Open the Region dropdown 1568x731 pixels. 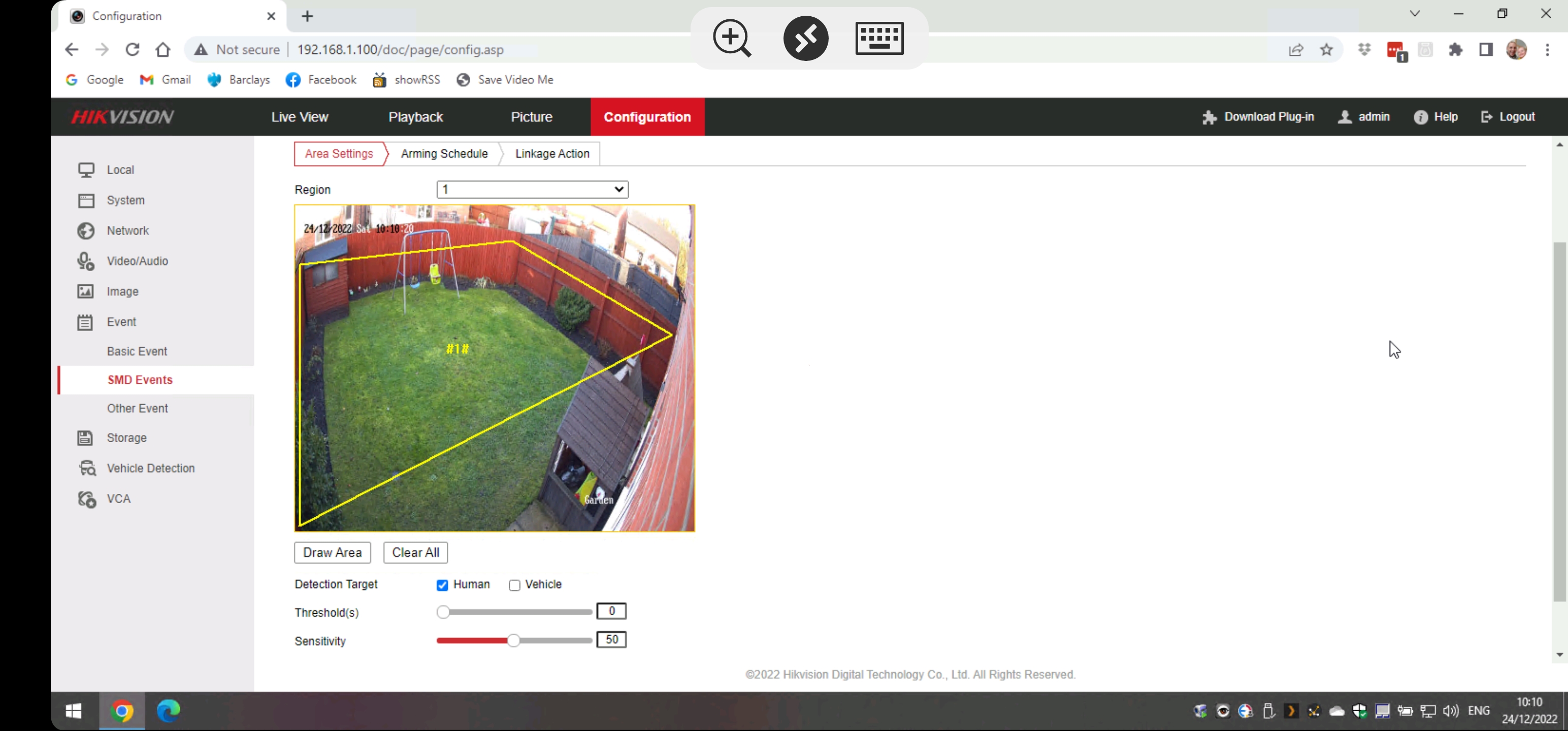click(532, 189)
